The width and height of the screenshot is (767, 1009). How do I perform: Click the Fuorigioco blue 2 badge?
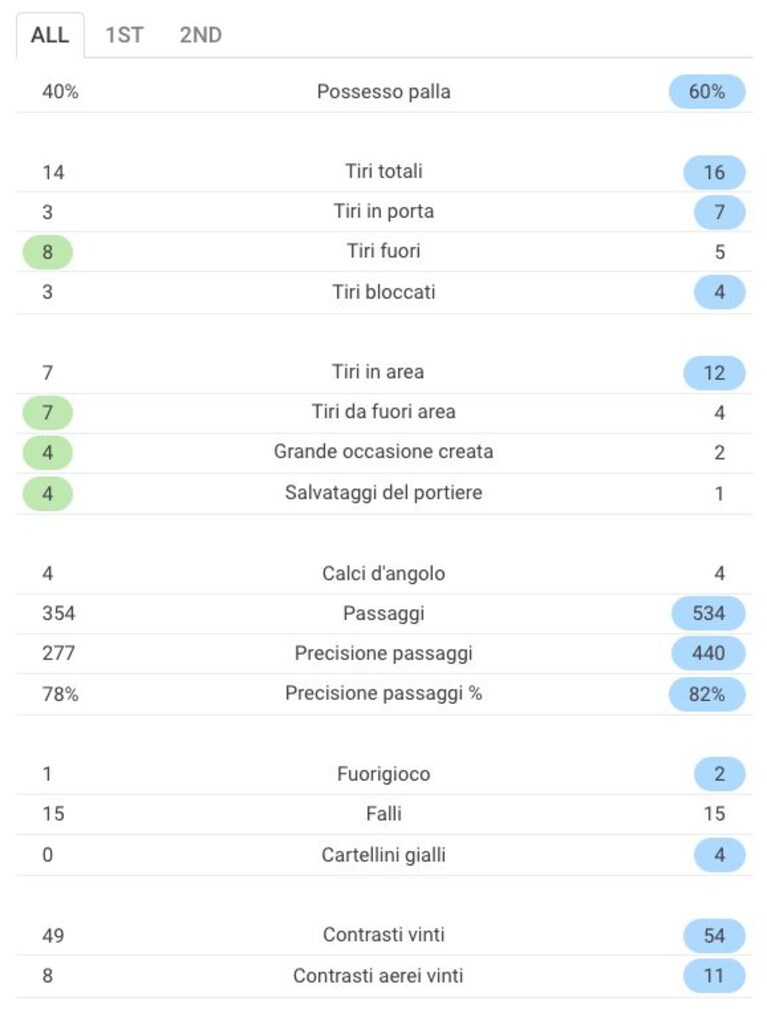click(x=719, y=774)
